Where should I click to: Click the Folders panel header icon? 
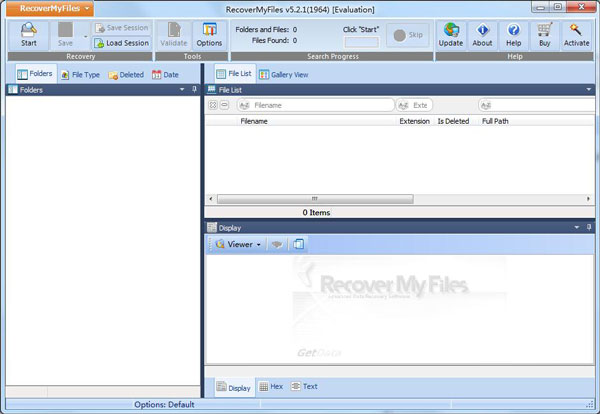tap(13, 90)
